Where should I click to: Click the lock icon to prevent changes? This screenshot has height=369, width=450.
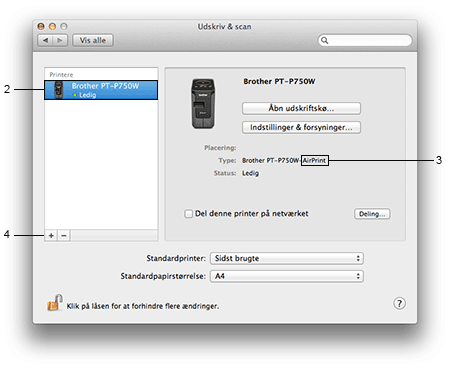pyautogui.click(x=55, y=302)
